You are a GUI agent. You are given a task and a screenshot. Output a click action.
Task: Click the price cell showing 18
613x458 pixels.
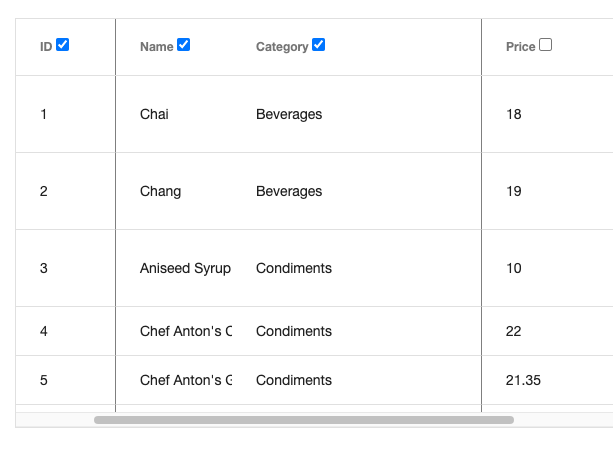(514, 114)
